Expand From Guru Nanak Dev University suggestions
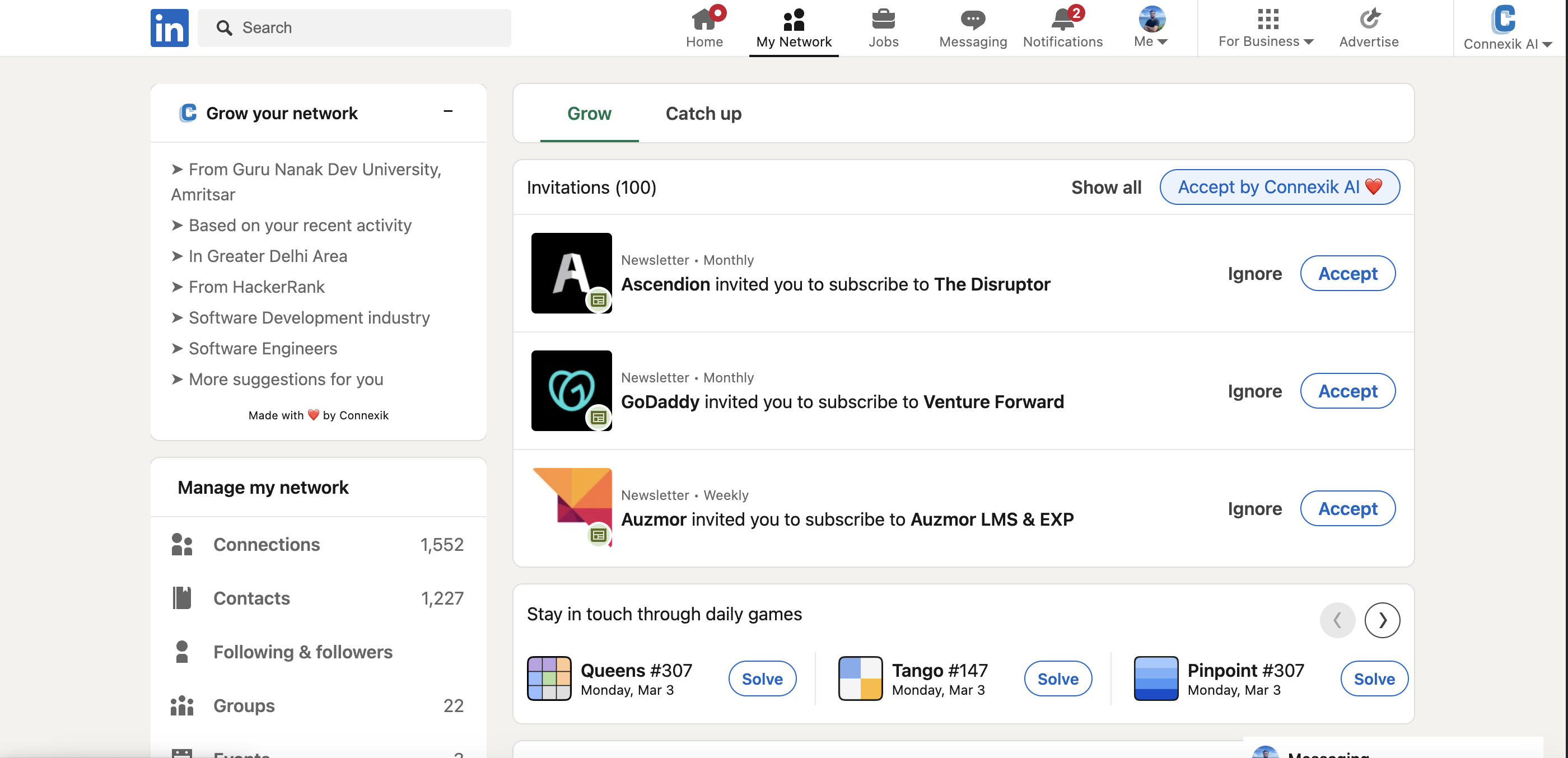This screenshot has height=758, width=1568. pyautogui.click(x=306, y=182)
